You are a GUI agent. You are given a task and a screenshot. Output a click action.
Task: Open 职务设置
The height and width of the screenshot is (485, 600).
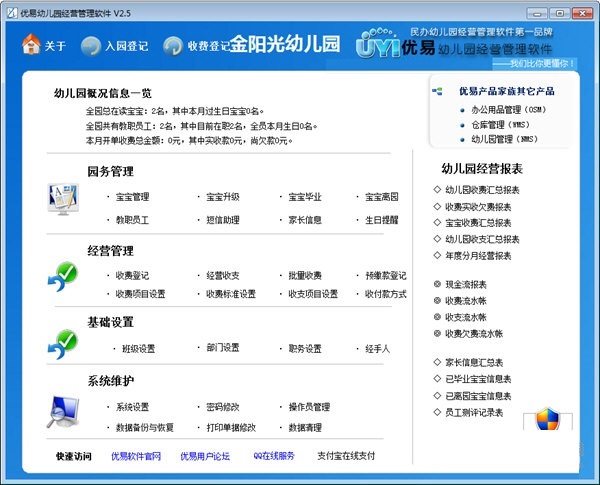pyautogui.click(x=305, y=349)
